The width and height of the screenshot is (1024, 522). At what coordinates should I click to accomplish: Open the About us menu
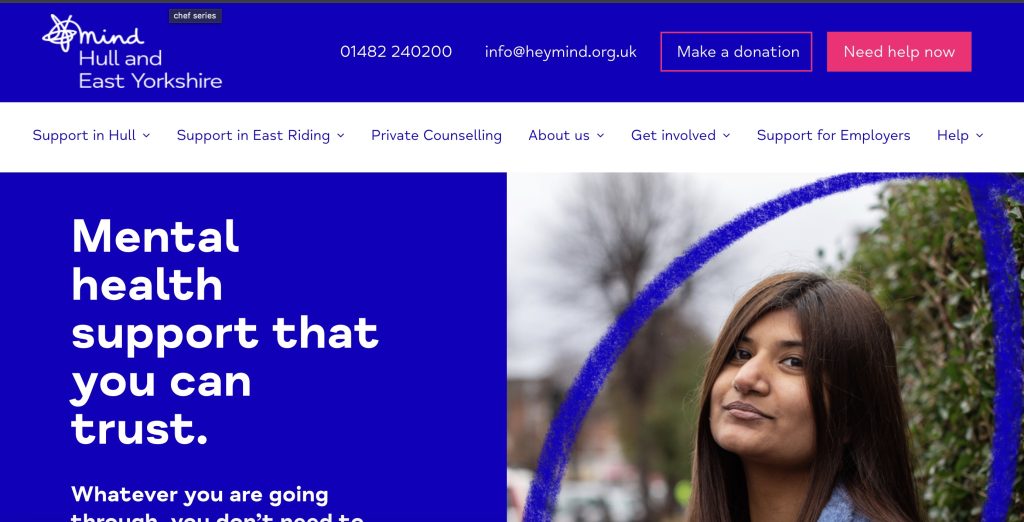[559, 135]
